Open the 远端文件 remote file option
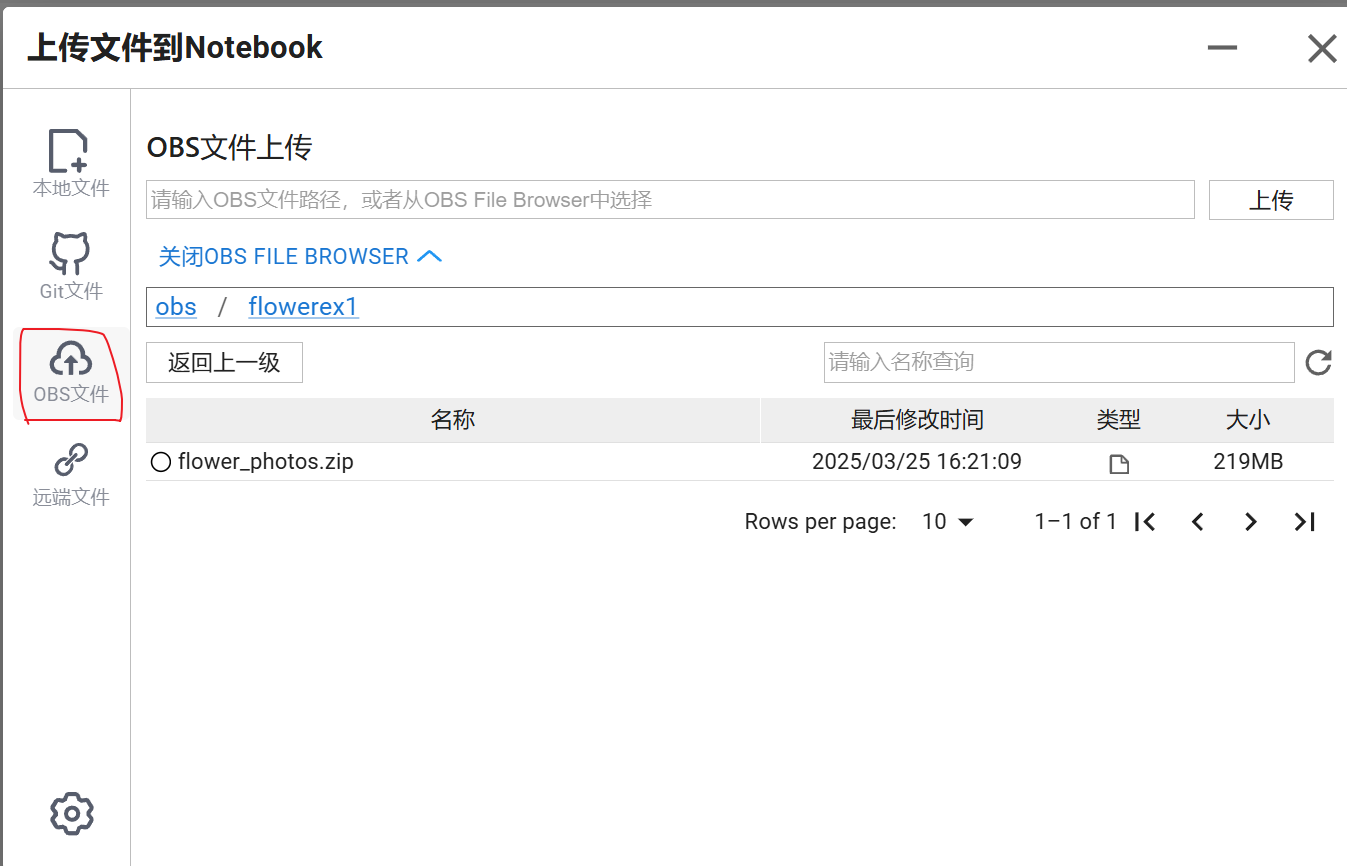1347x866 pixels. pos(70,470)
